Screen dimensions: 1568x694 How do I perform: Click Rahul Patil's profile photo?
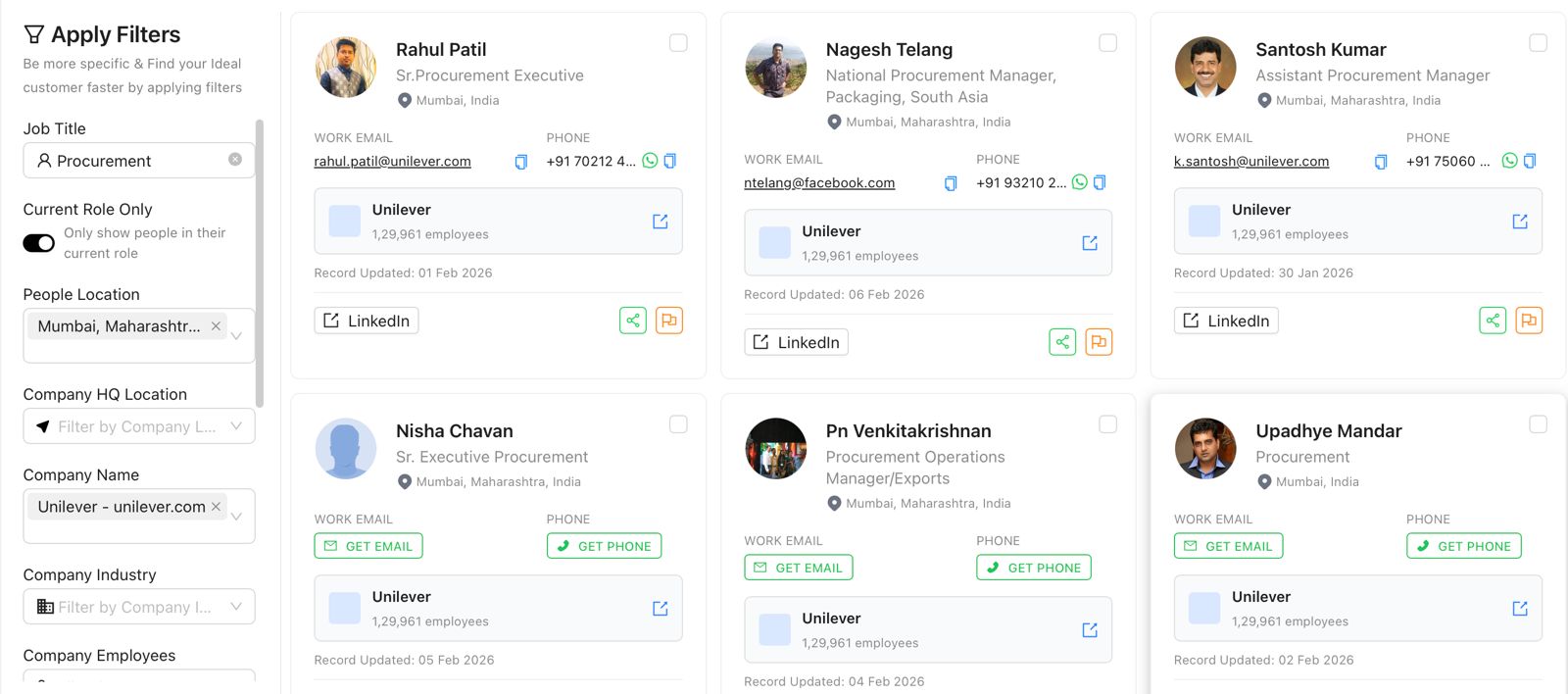(x=346, y=68)
